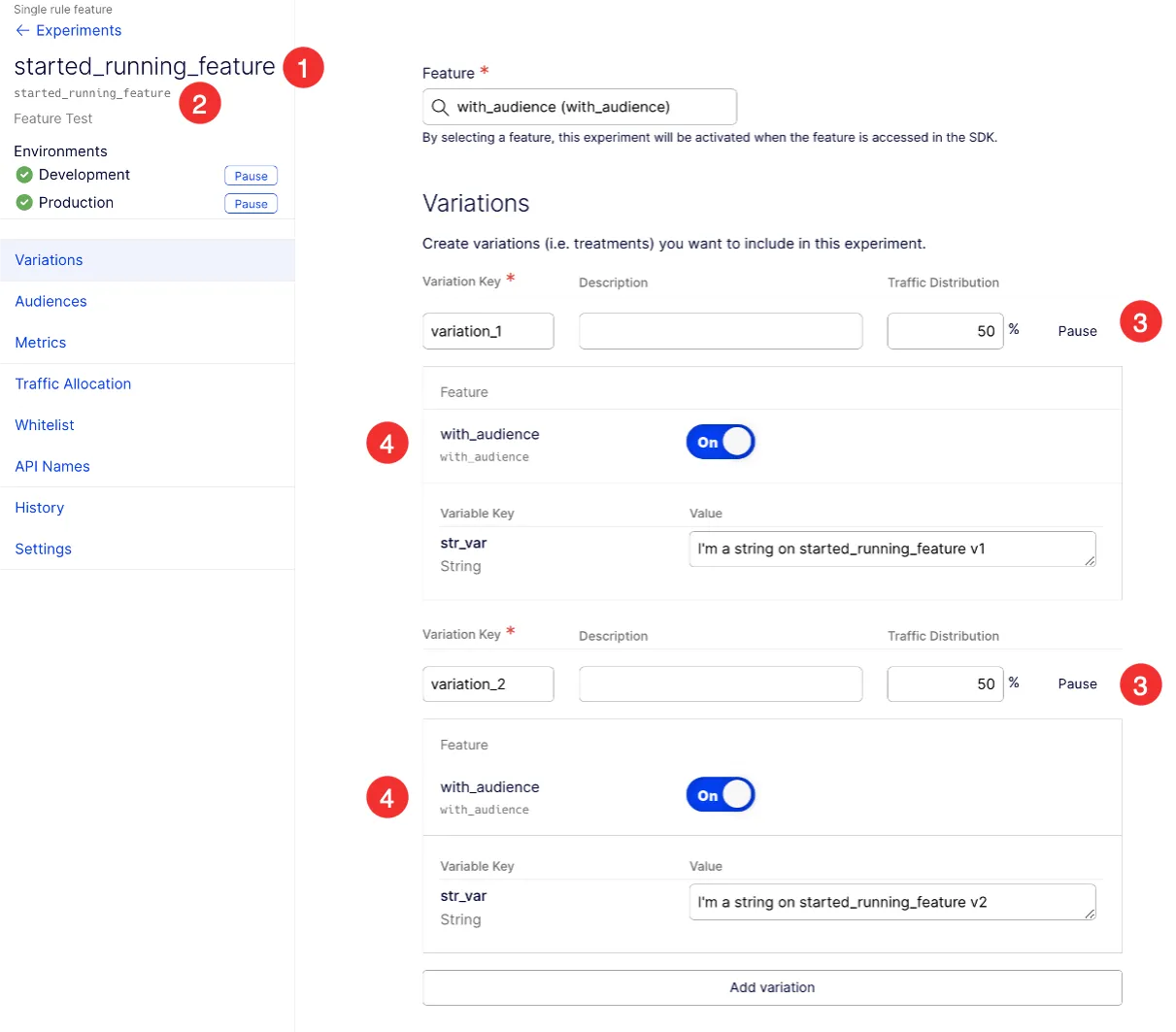
Task: Open the Feature selector with_audience combo box
Action: pyautogui.click(x=580, y=107)
